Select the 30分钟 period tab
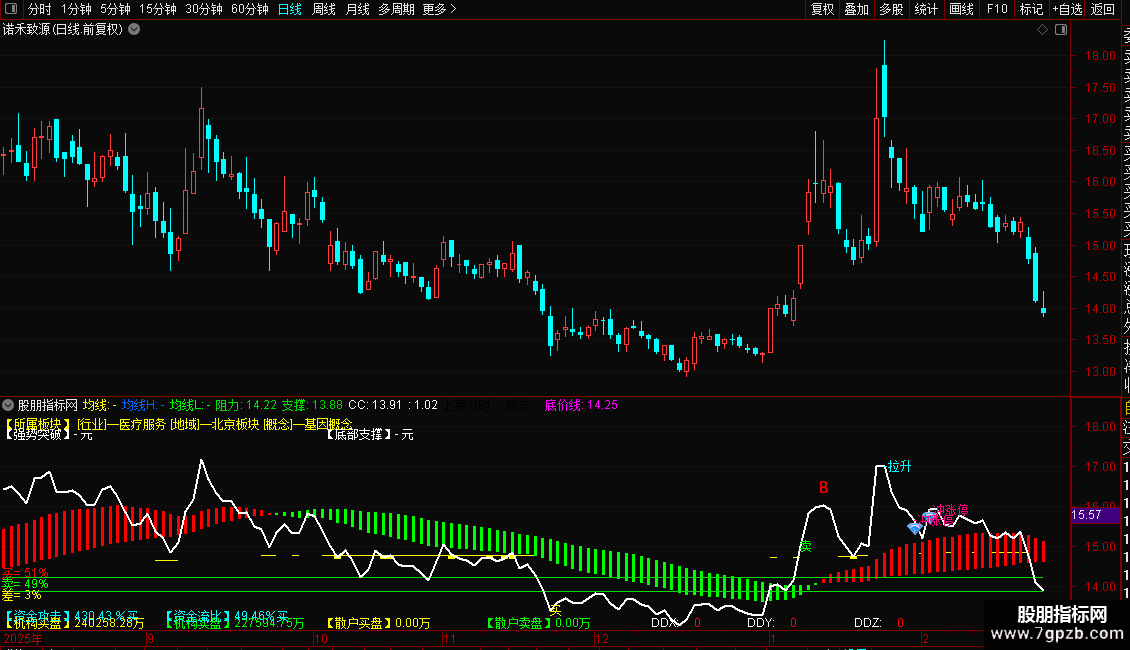The image size is (1130, 650). coord(204,9)
